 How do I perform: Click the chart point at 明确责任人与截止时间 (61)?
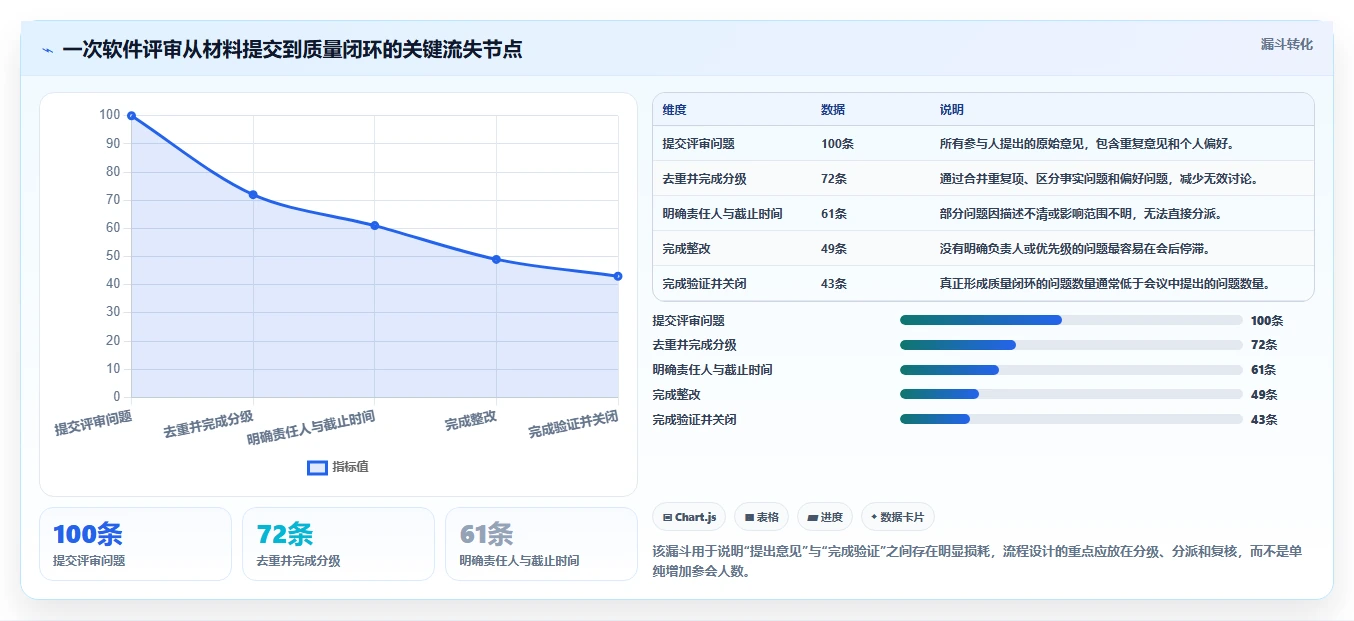click(374, 225)
